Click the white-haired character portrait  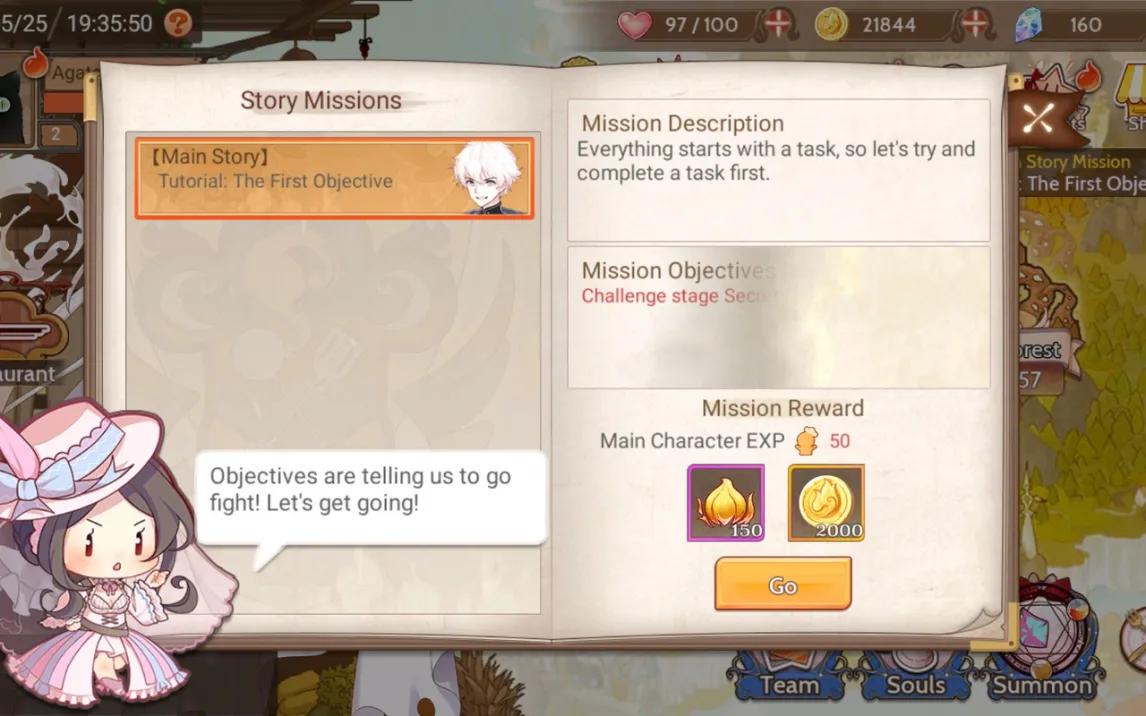coord(488,178)
